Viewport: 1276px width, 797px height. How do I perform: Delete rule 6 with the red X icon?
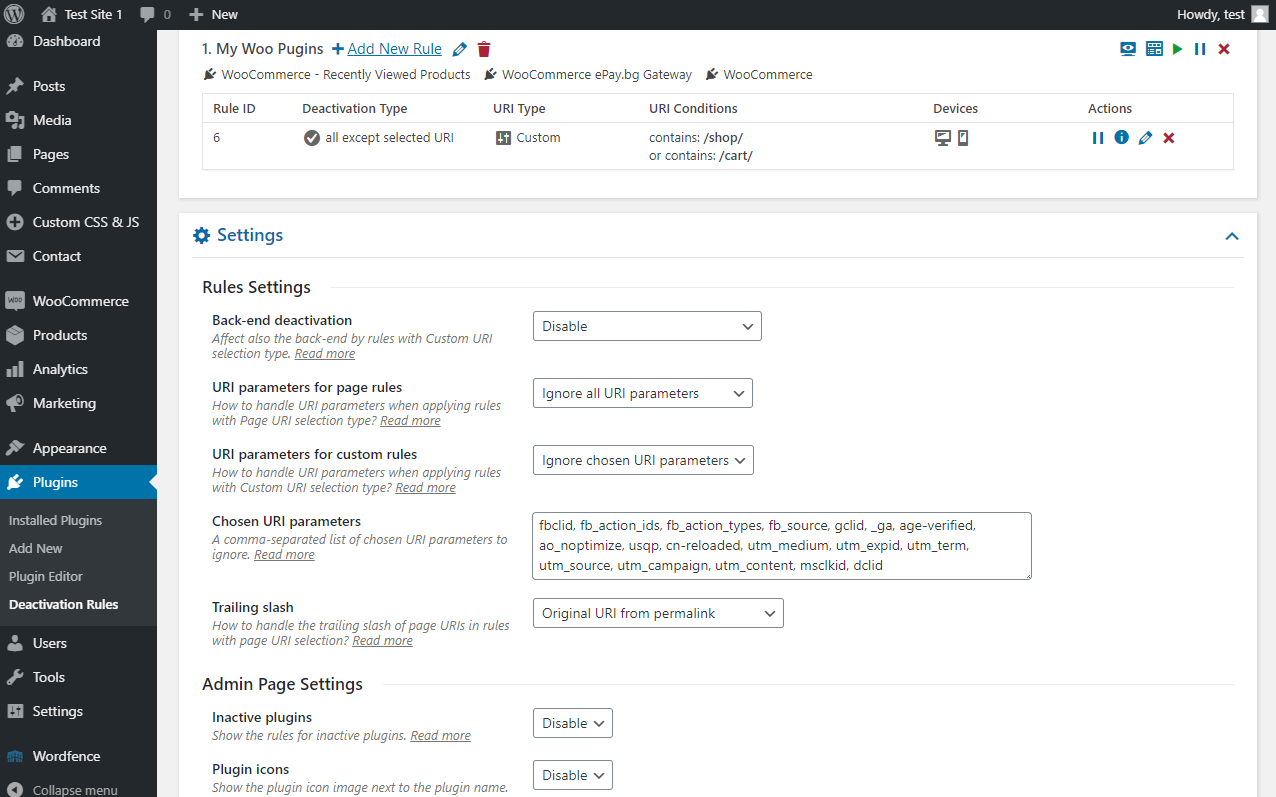click(x=1168, y=137)
